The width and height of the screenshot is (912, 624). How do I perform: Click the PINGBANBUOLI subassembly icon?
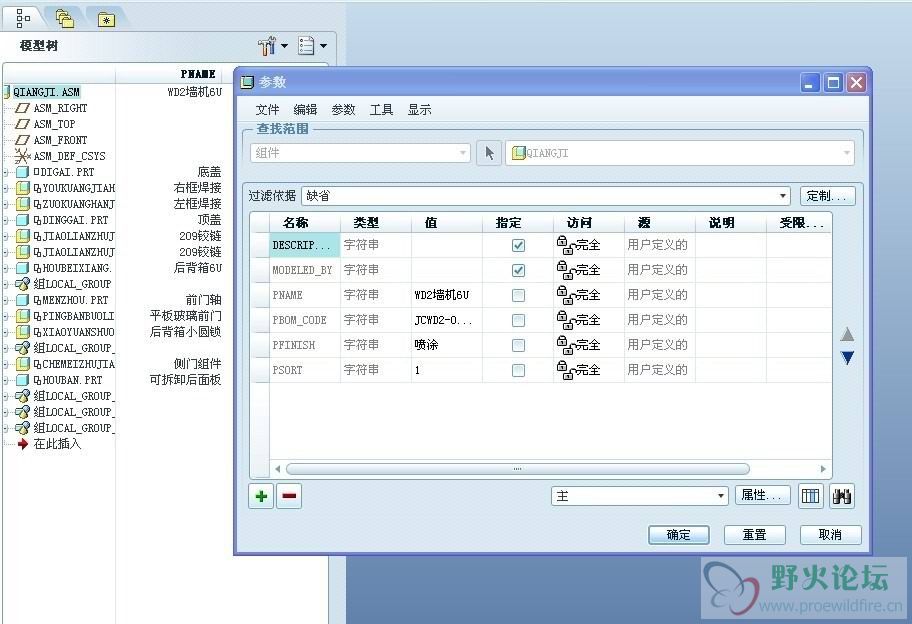tap(23, 316)
